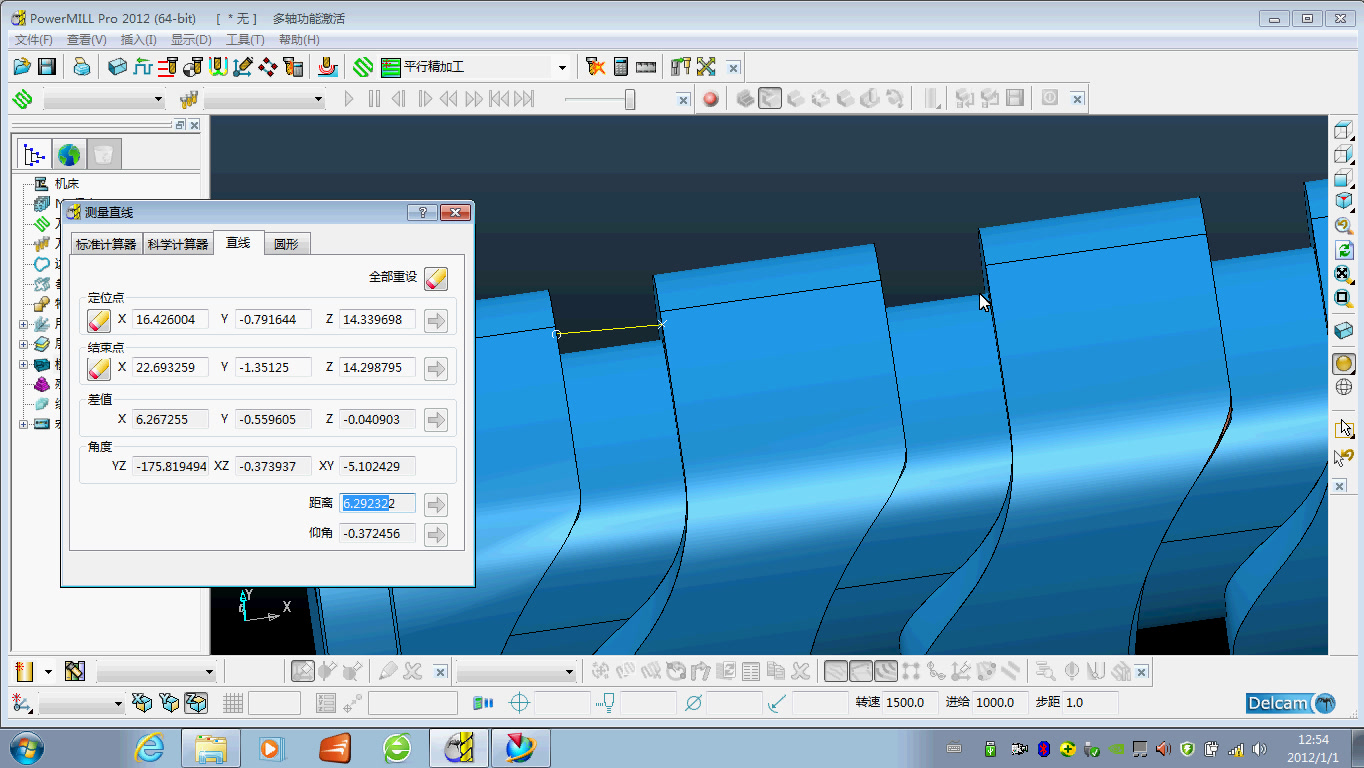Open the 工具(T) menu
The width and height of the screenshot is (1364, 768).
245,40
